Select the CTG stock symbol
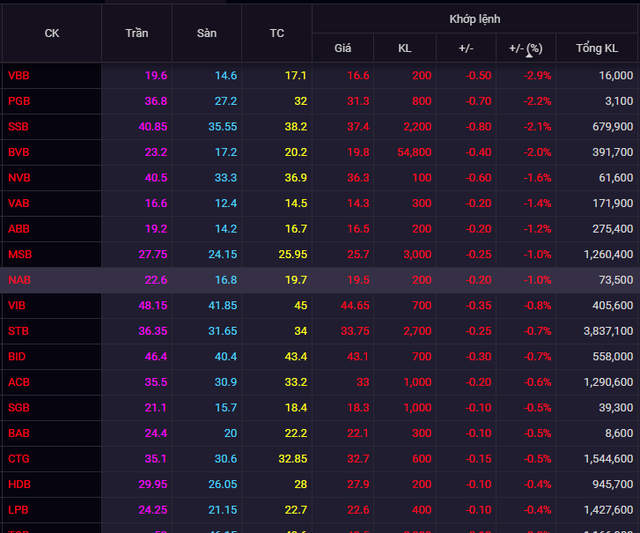 click(19, 458)
